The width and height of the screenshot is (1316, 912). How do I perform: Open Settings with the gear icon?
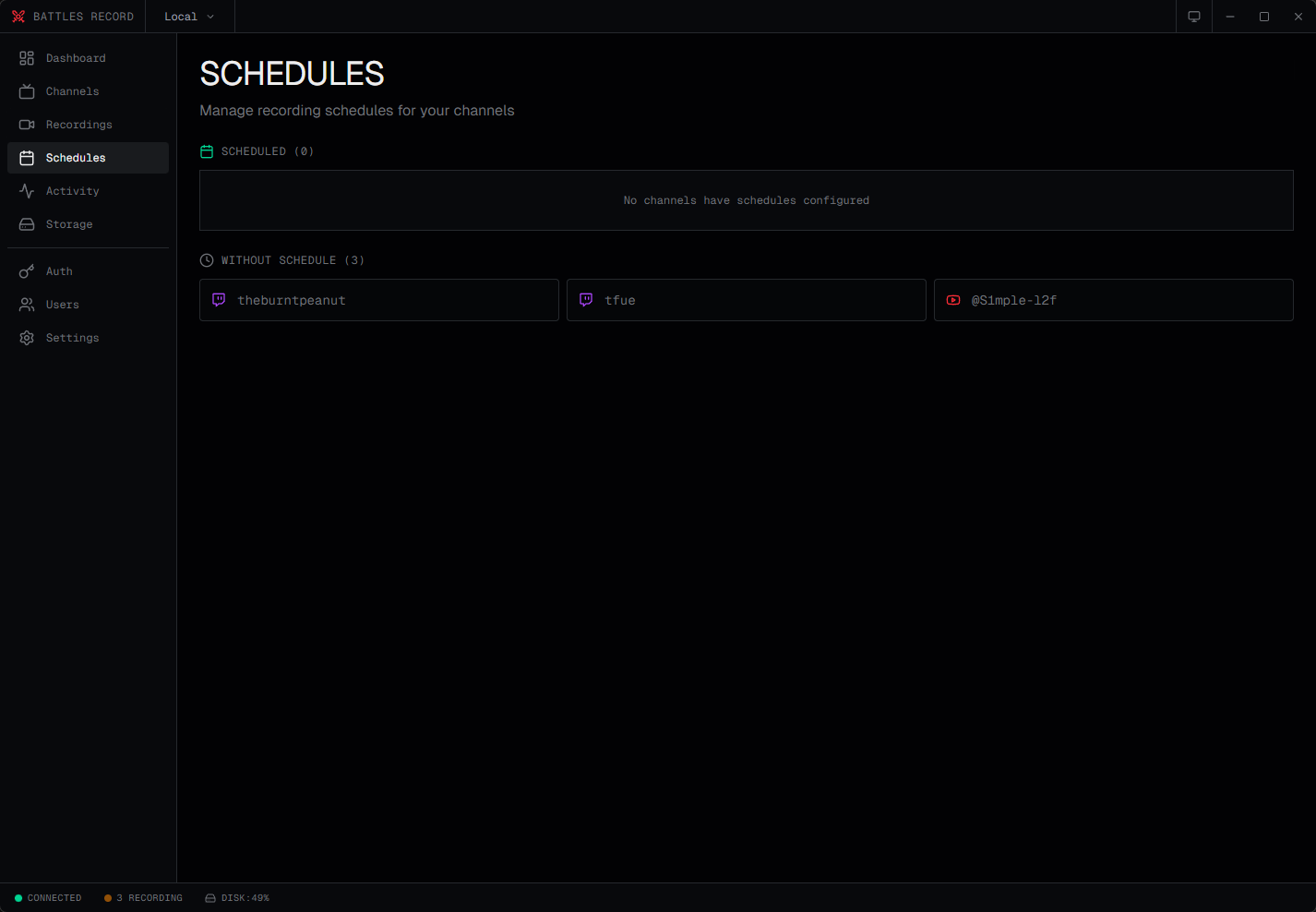[x=27, y=337]
